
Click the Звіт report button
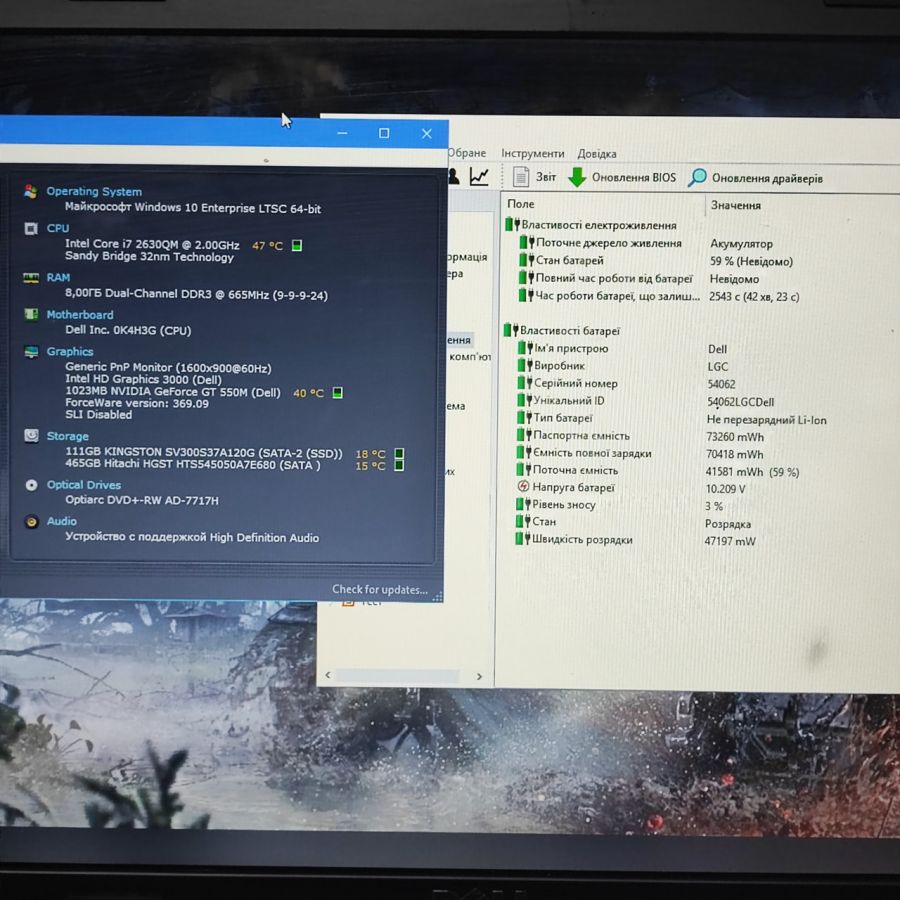point(534,177)
